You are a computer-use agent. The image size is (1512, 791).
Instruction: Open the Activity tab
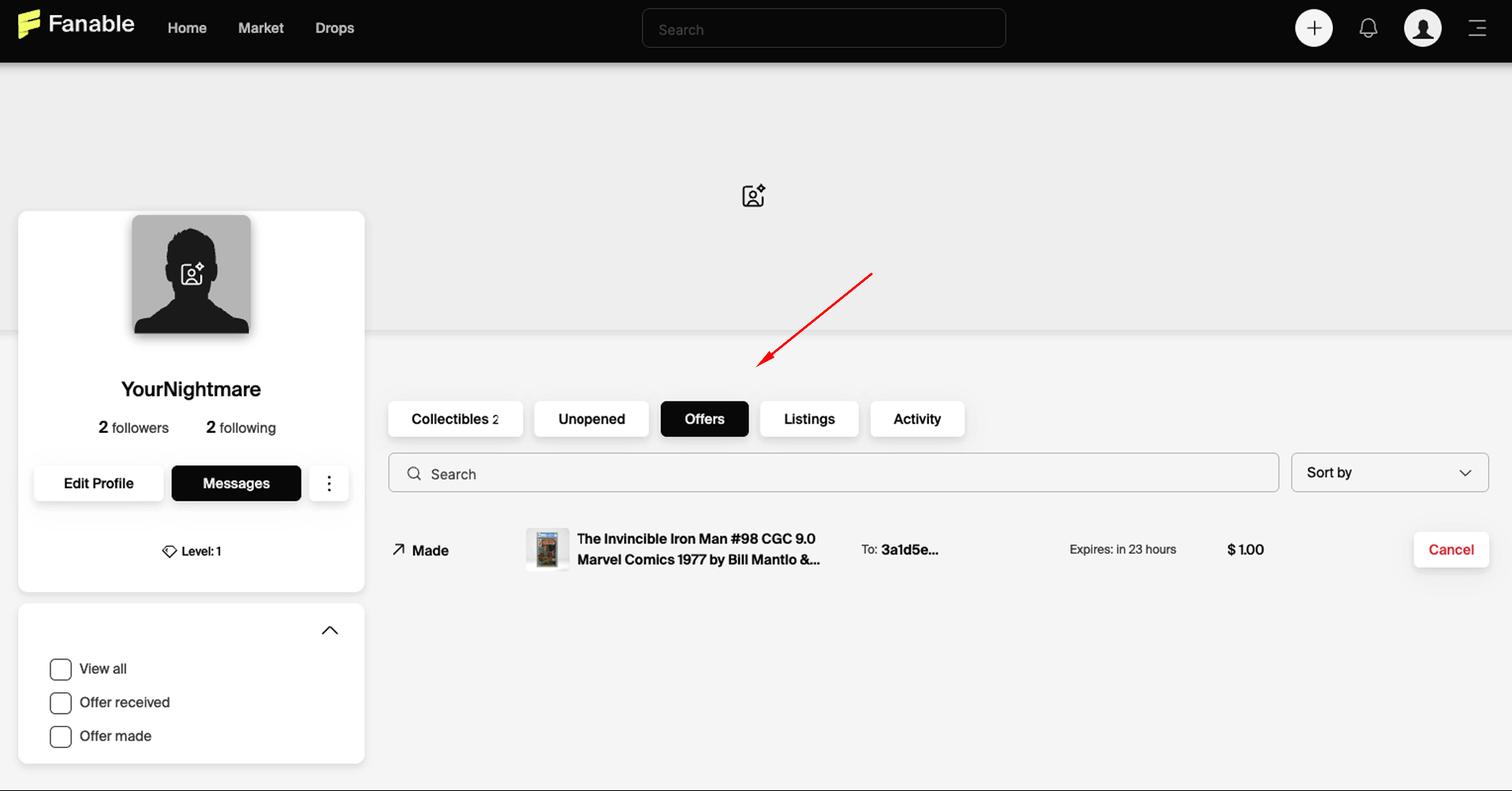tap(917, 419)
